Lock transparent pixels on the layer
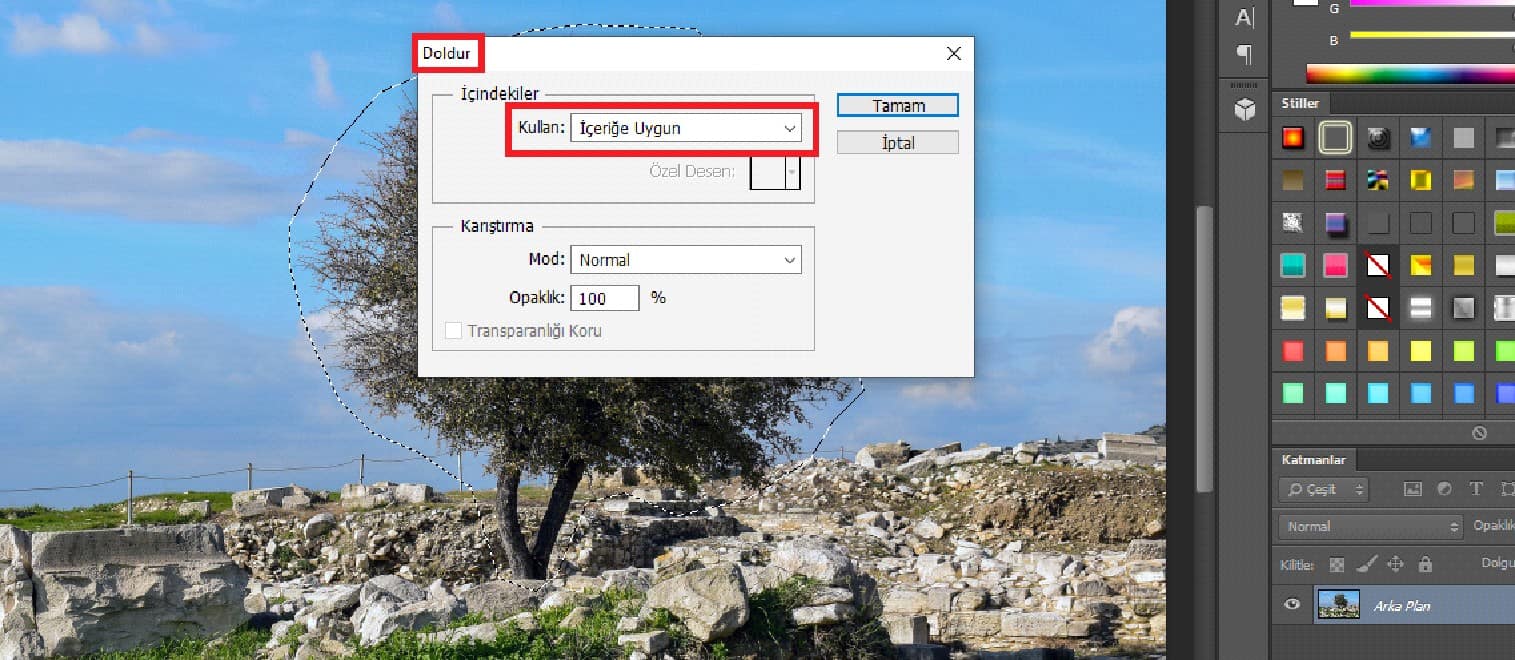The height and width of the screenshot is (660, 1515). coord(1337,564)
